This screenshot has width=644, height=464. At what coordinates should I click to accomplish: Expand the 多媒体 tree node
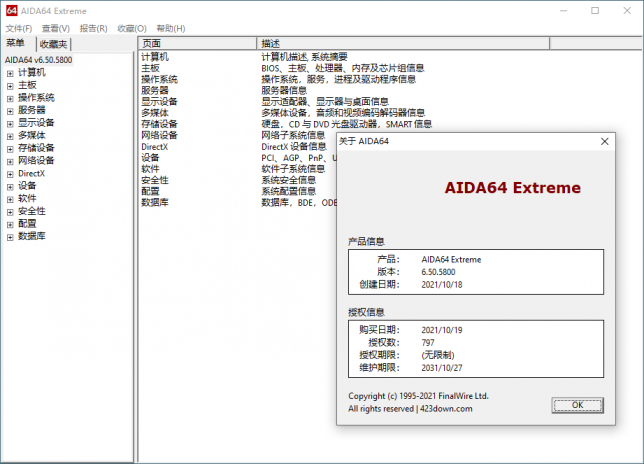tap(10, 136)
